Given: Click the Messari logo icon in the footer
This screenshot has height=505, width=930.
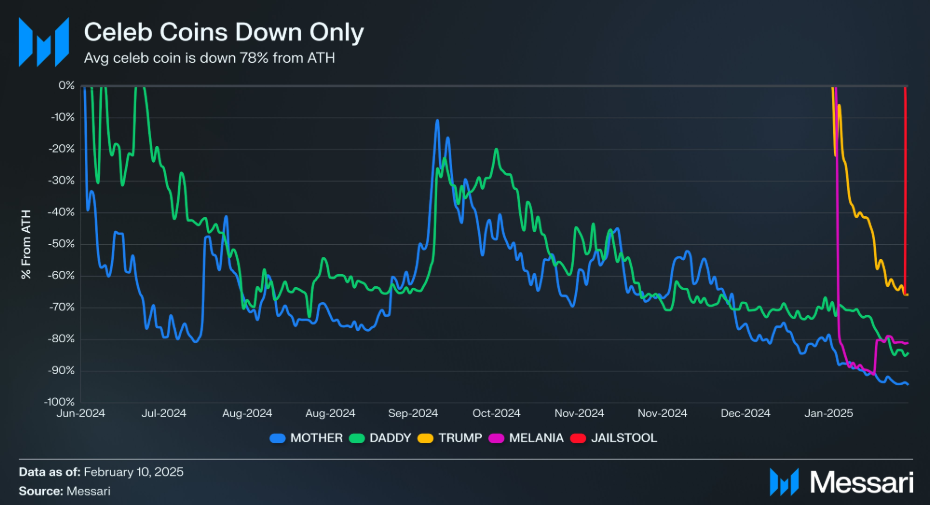Looking at the screenshot, I should click(783, 482).
